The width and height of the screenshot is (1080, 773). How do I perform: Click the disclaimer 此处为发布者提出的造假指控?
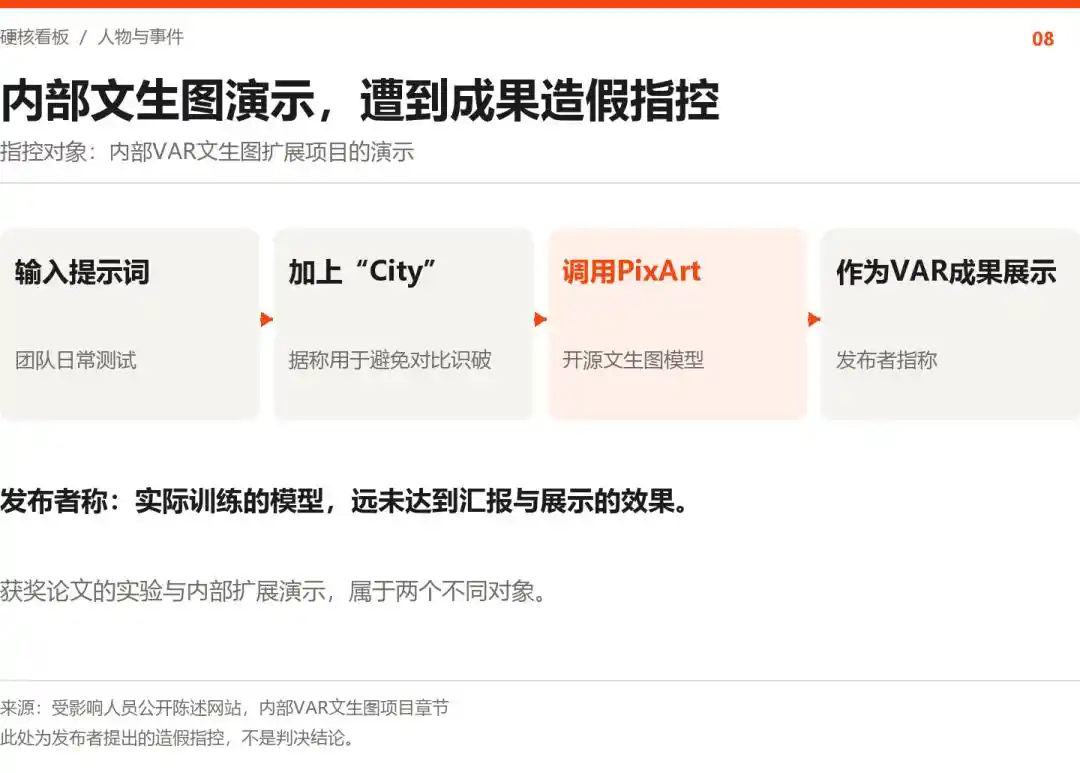pyautogui.click(x=112, y=738)
